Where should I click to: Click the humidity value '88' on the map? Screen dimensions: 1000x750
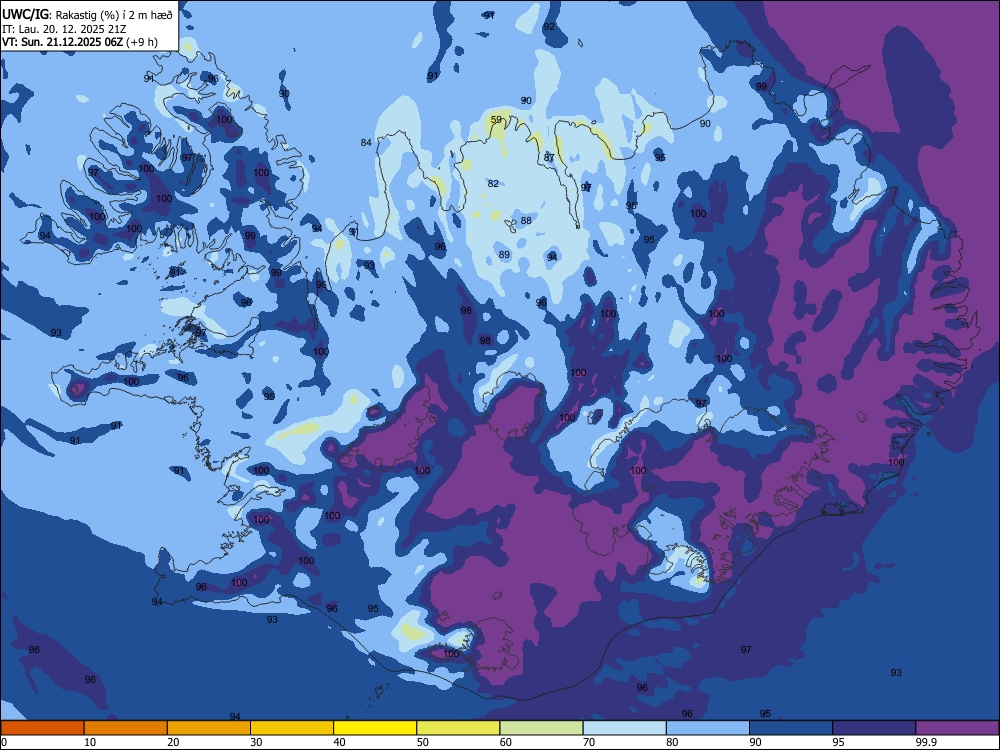[x=526, y=221]
